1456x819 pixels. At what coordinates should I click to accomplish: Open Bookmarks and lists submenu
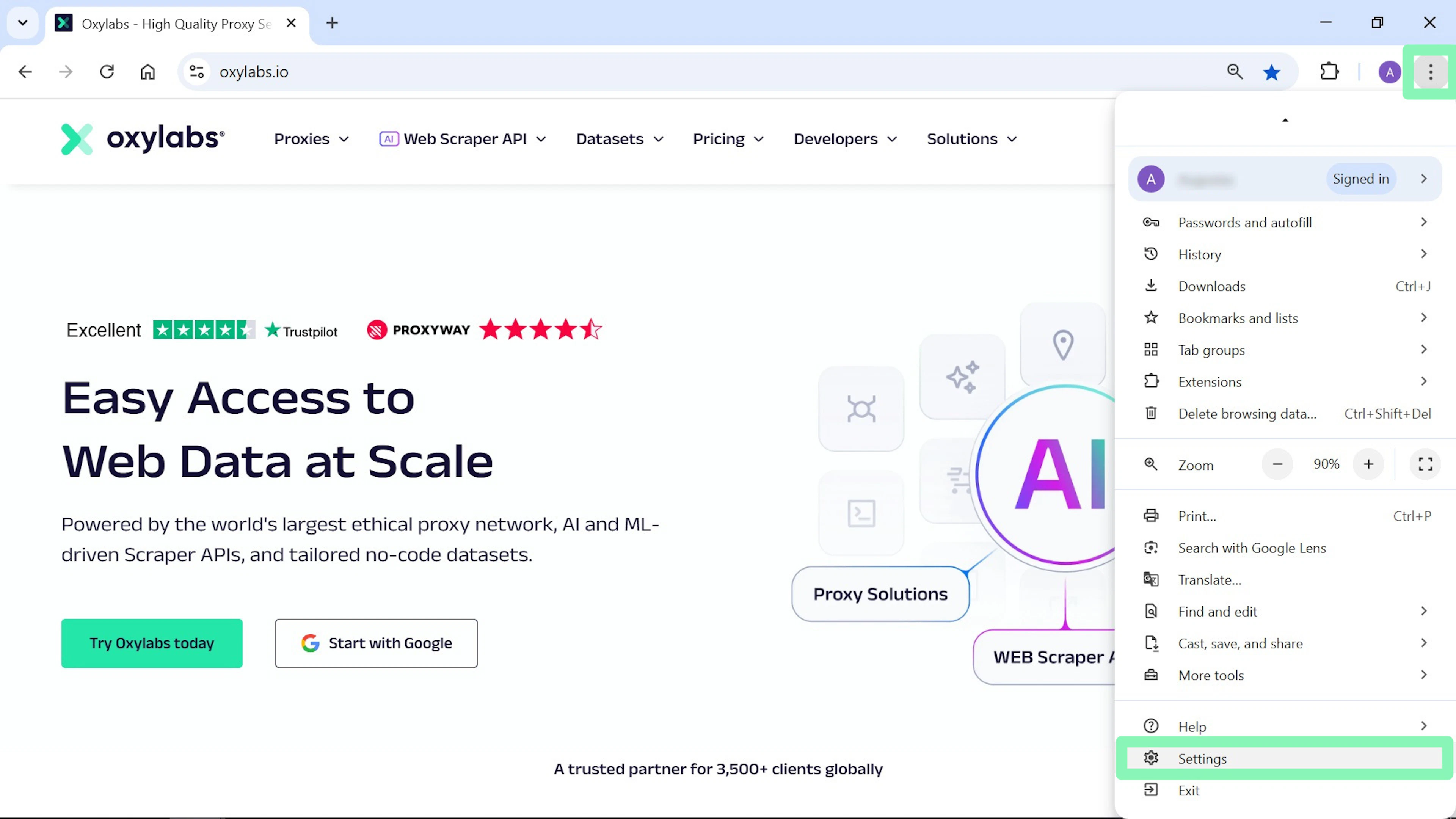click(1285, 318)
